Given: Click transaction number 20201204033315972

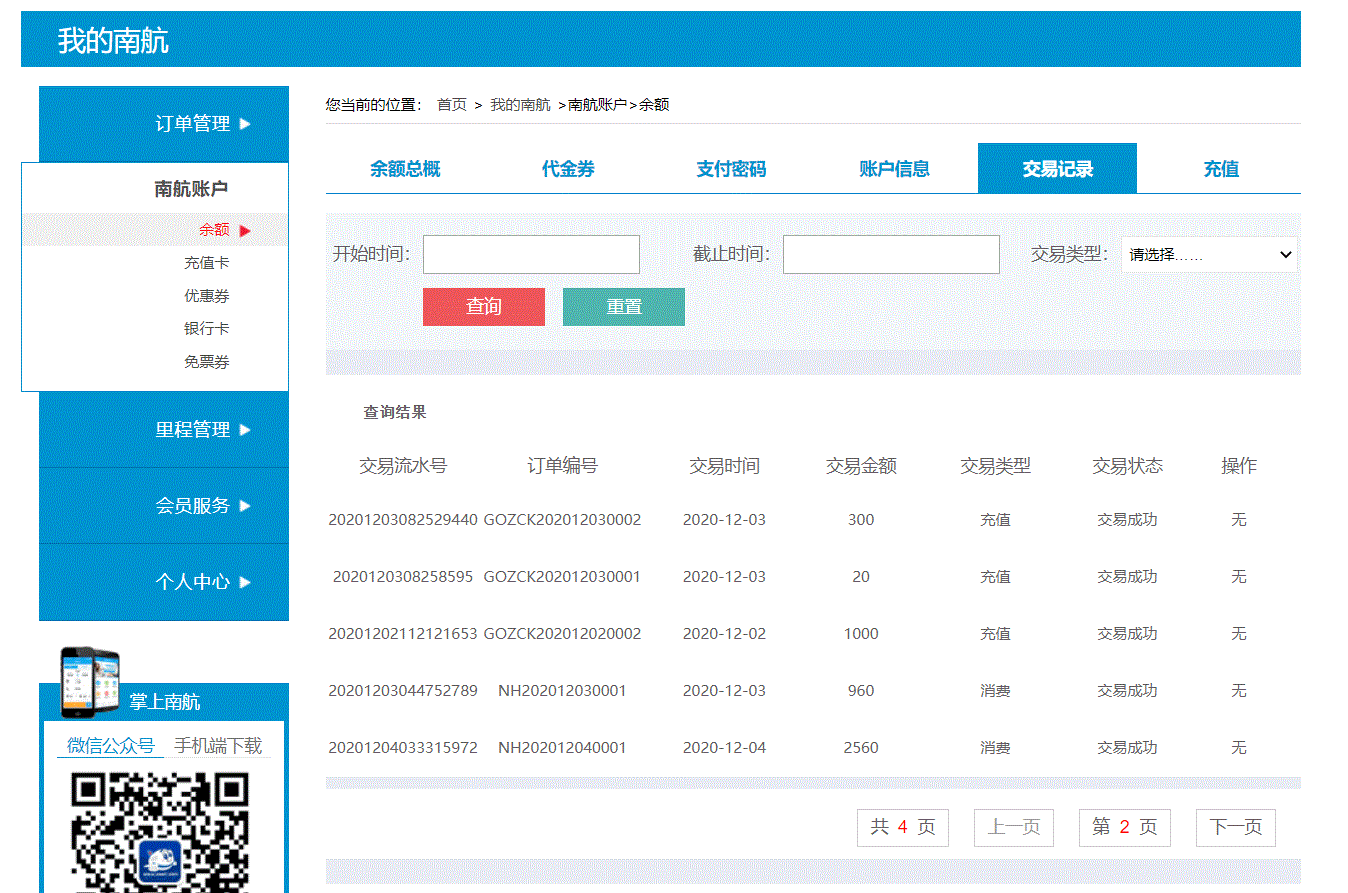Looking at the screenshot, I should [403, 748].
